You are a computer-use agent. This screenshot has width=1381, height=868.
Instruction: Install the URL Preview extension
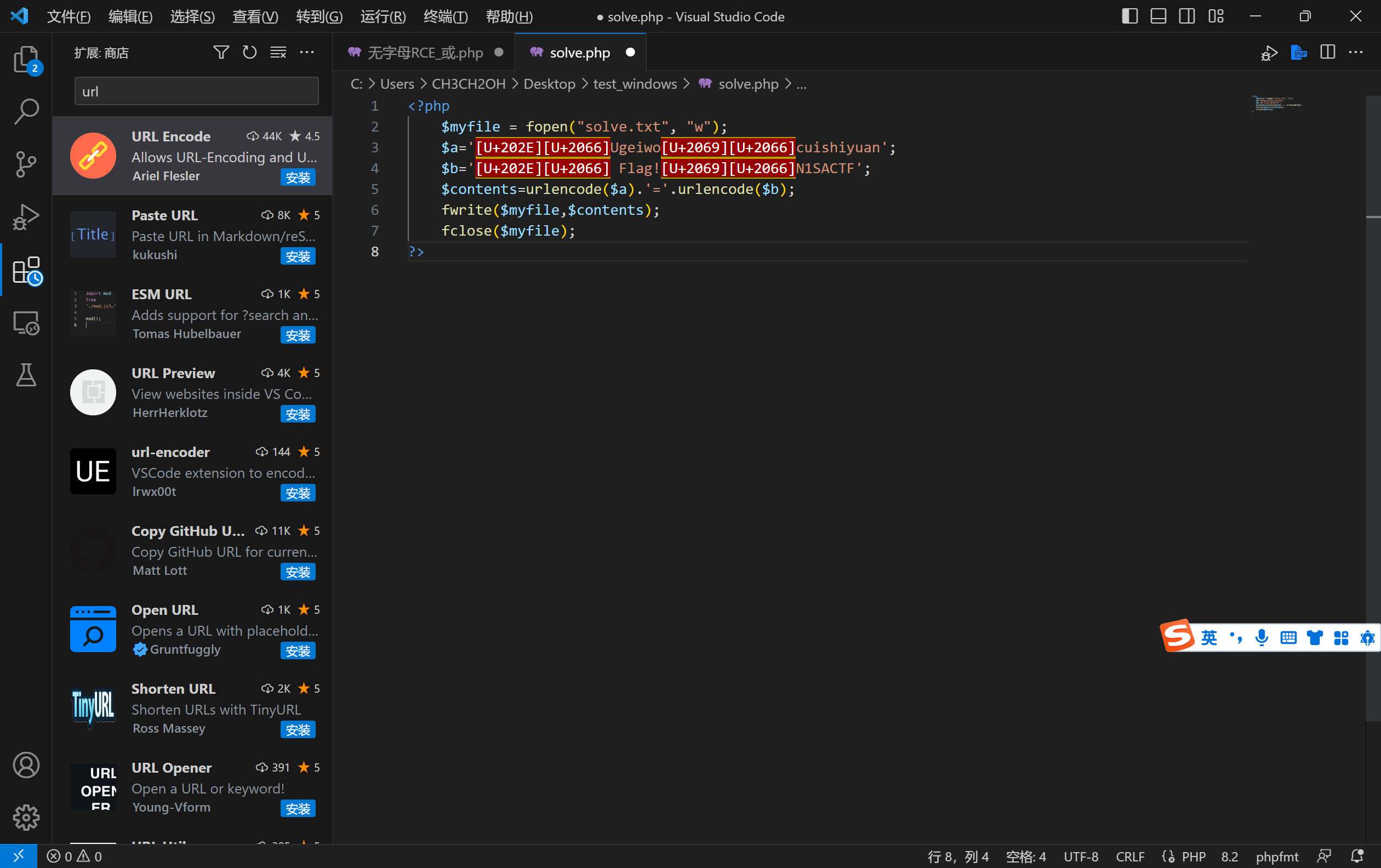(298, 414)
